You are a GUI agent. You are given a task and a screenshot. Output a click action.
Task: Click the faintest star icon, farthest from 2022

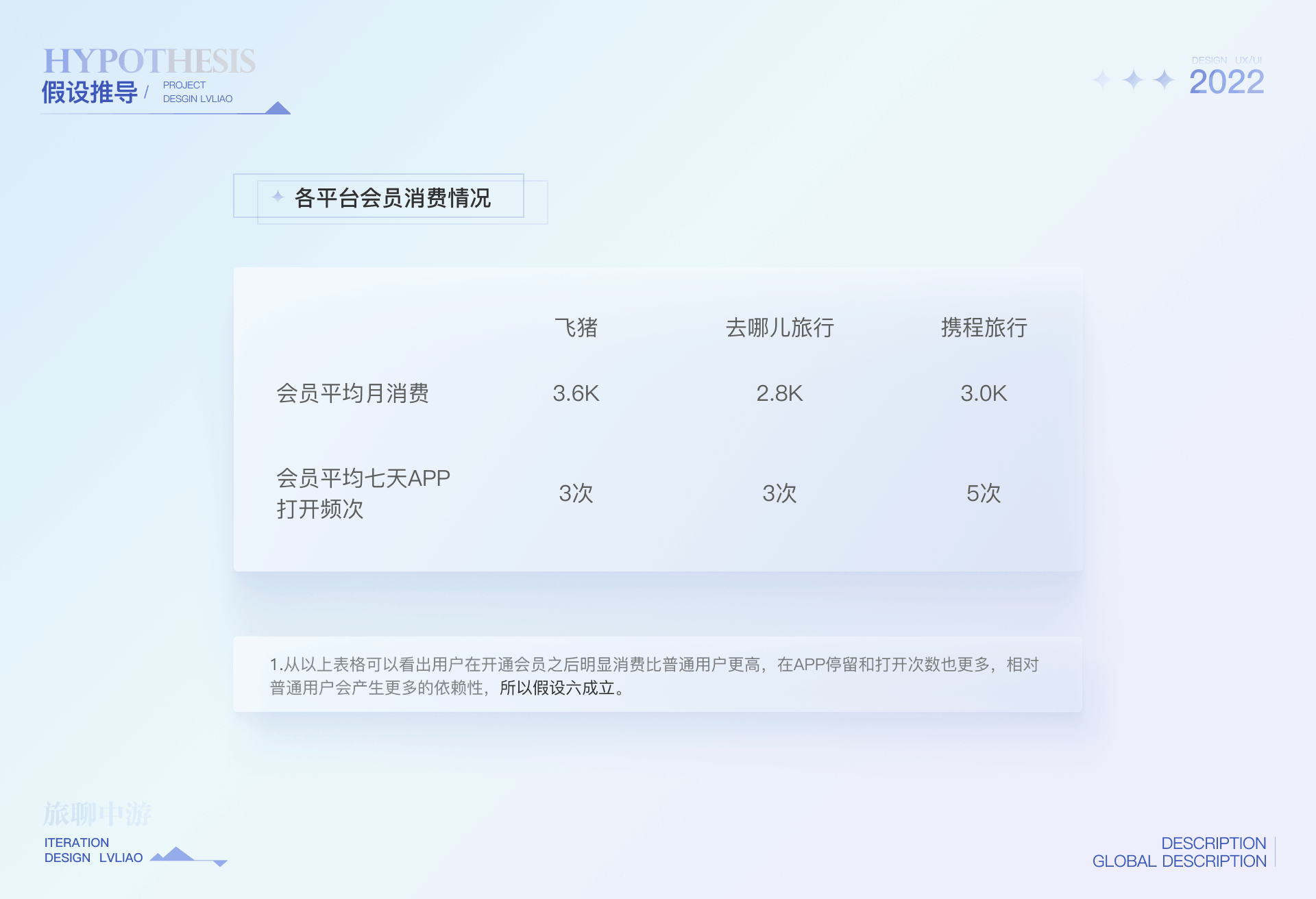pyautogui.click(x=1102, y=79)
